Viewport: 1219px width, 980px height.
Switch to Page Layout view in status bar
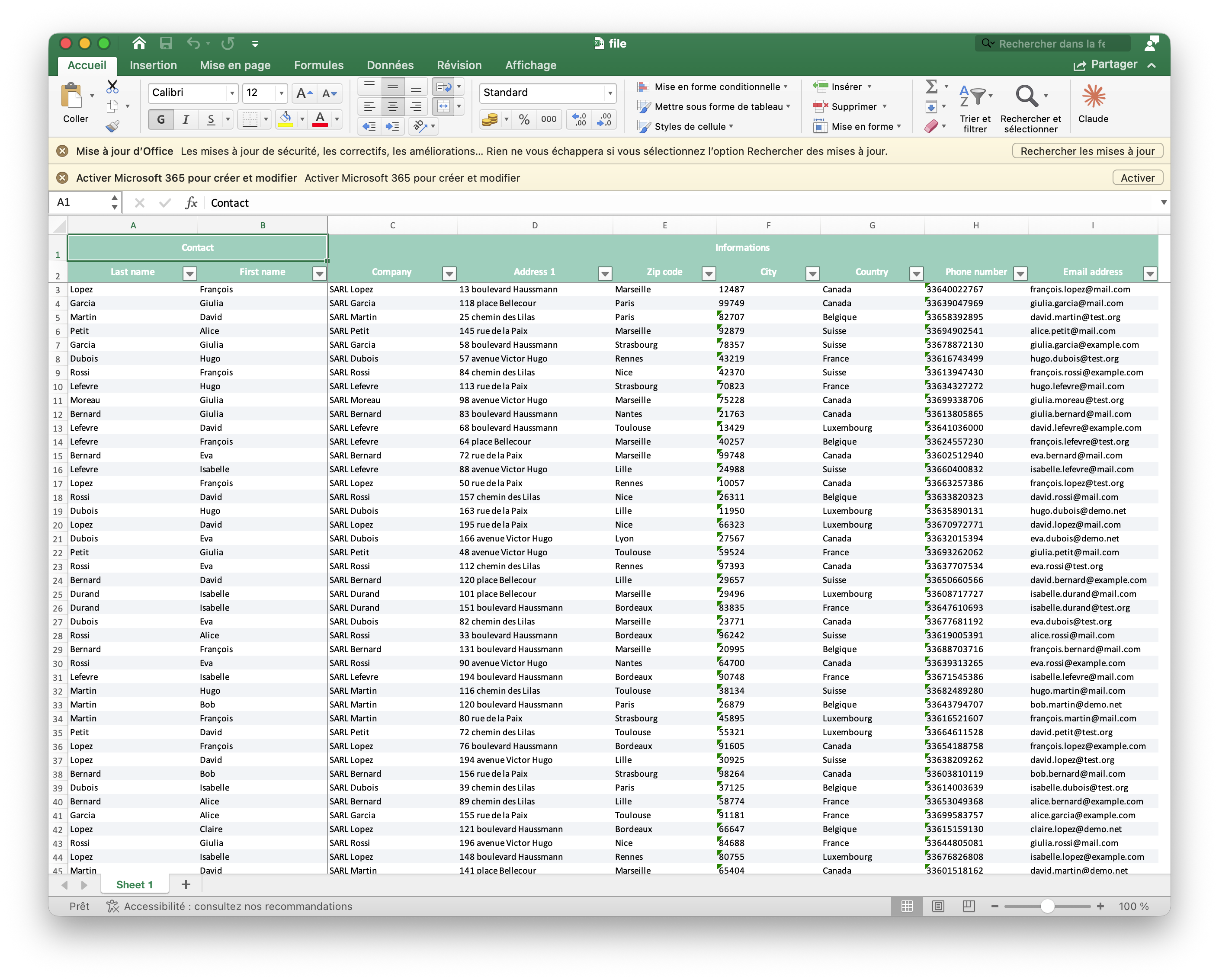coord(938,906)
